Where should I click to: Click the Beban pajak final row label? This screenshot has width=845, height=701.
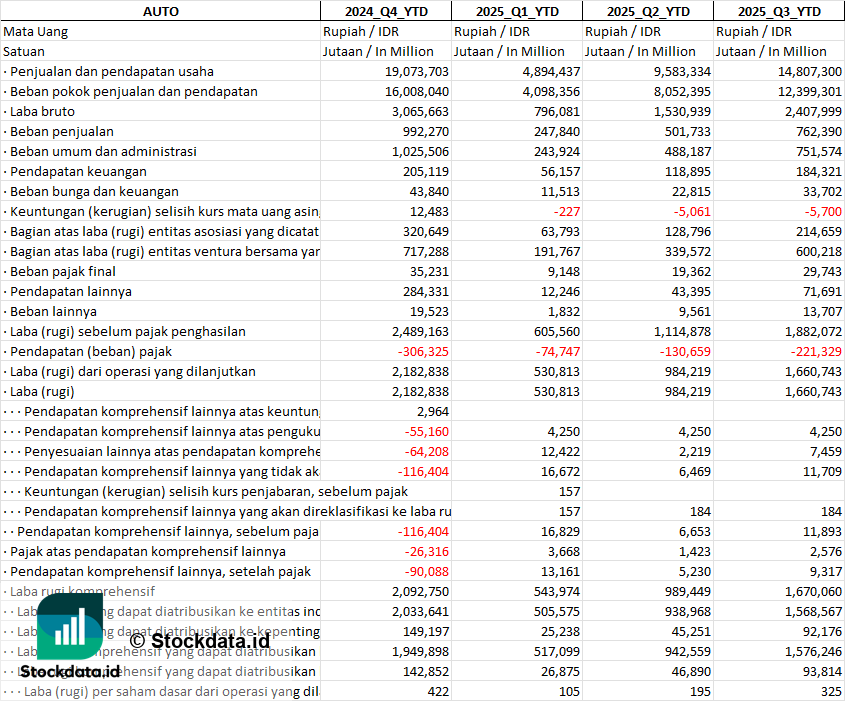point(62,271)
